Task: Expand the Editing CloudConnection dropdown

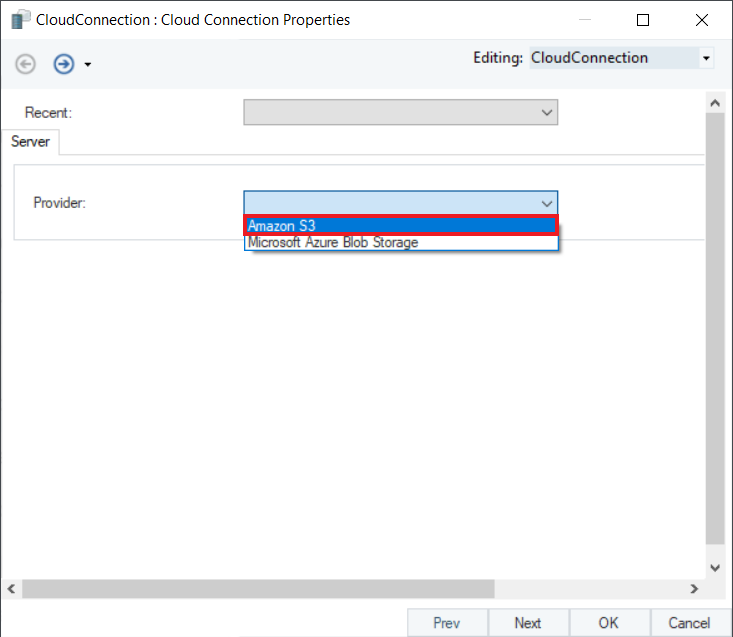Action: click(x=706, y=58)
